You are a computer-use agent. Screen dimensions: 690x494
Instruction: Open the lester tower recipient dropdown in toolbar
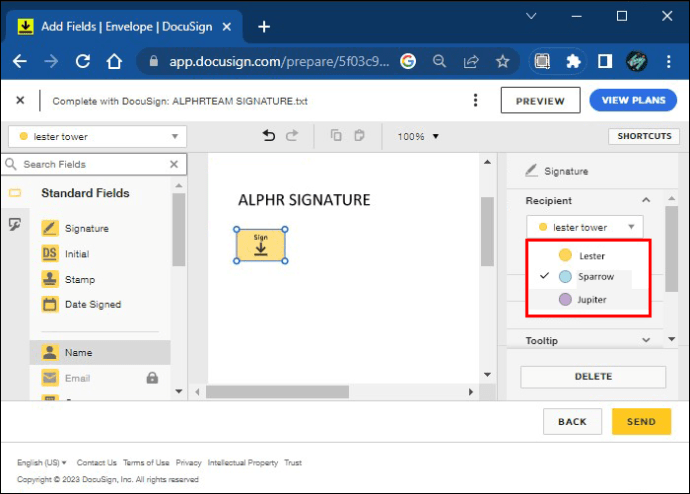(97, 136)
